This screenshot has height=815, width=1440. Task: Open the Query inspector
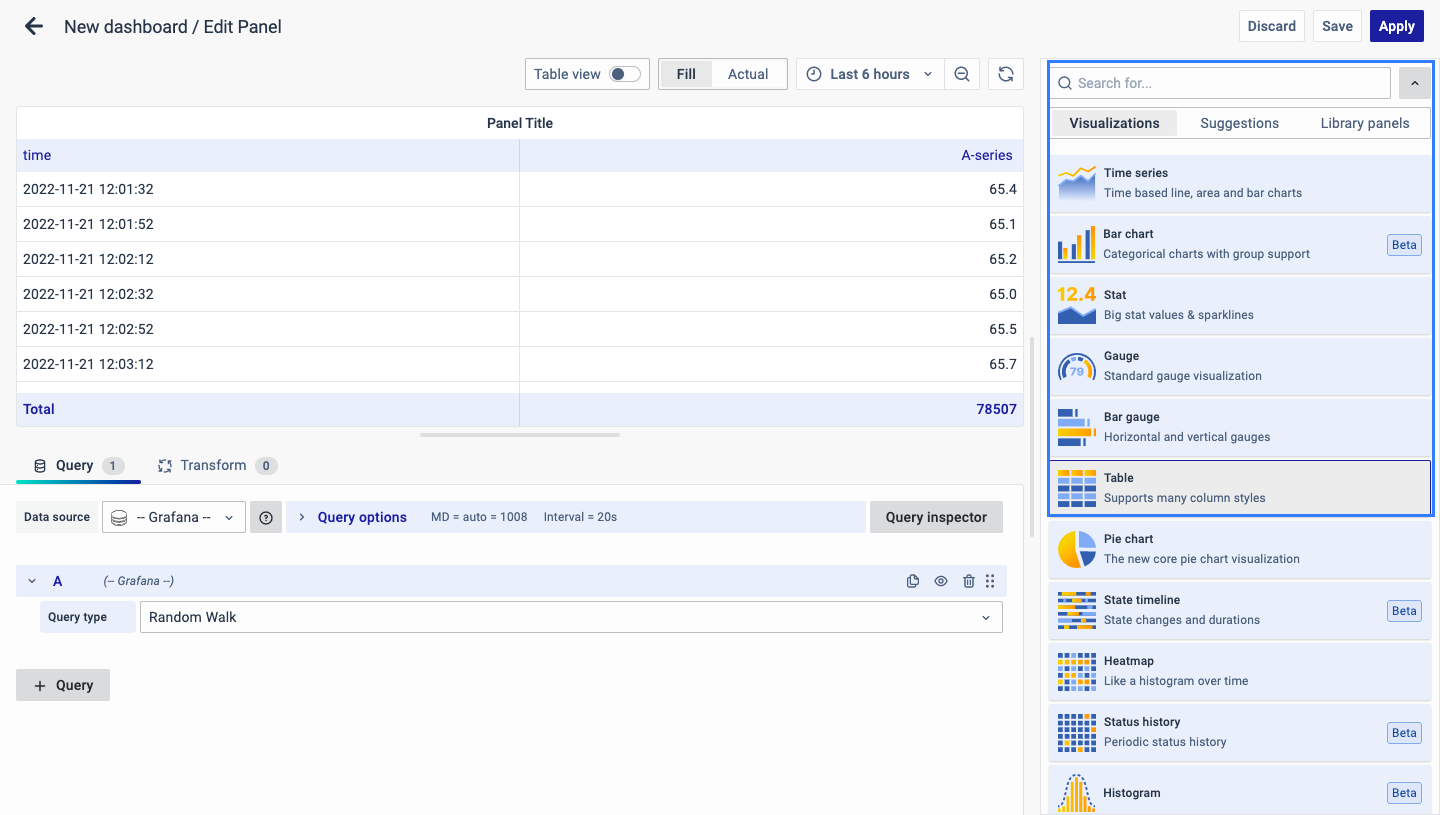[x=936, y=517]
